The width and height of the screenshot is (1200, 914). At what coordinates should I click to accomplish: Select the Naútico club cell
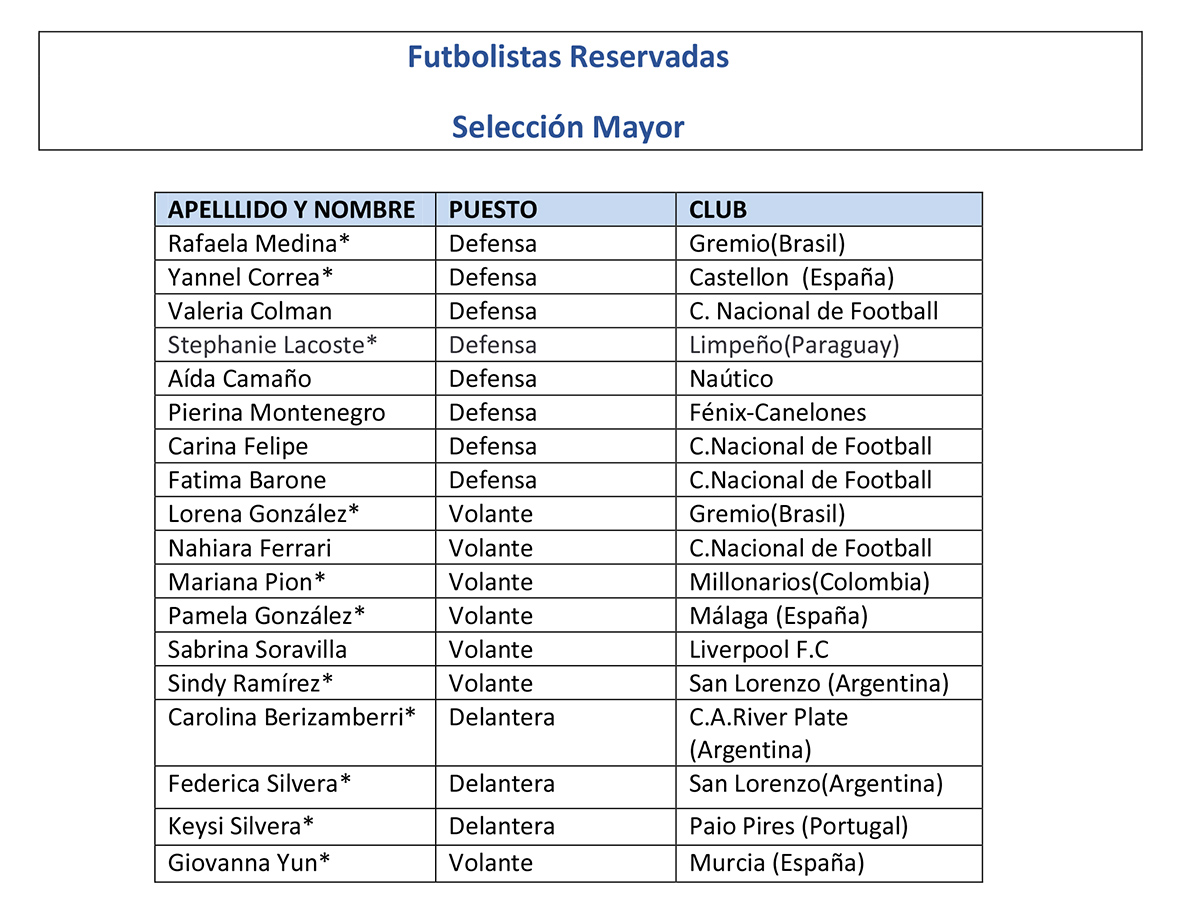(x=829, y=379)
